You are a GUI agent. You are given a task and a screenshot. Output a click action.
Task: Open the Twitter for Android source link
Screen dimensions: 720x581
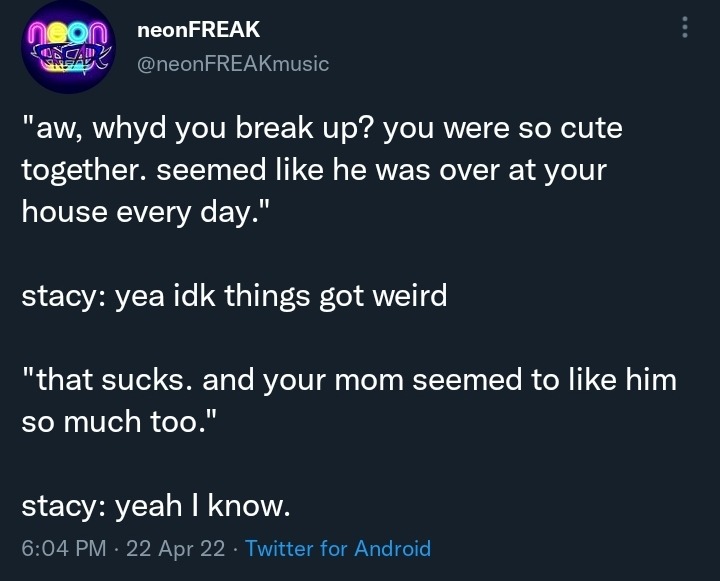tap(338, 548)
